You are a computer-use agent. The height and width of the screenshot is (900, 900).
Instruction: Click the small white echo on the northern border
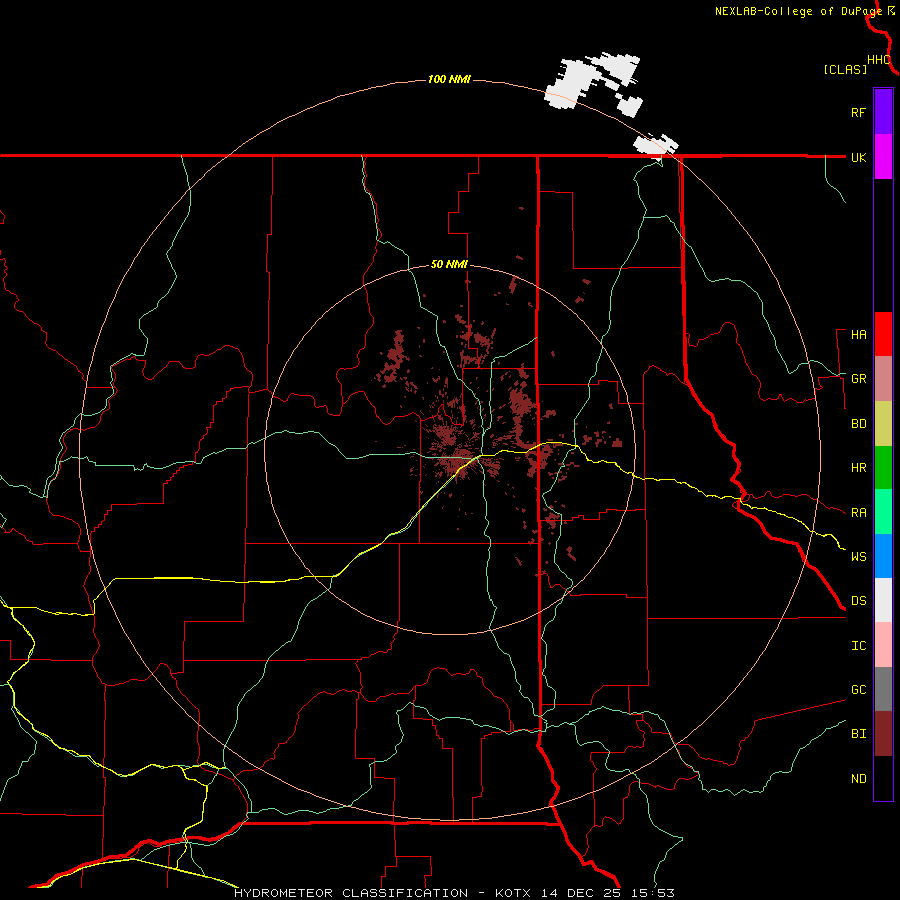point(655,145)
